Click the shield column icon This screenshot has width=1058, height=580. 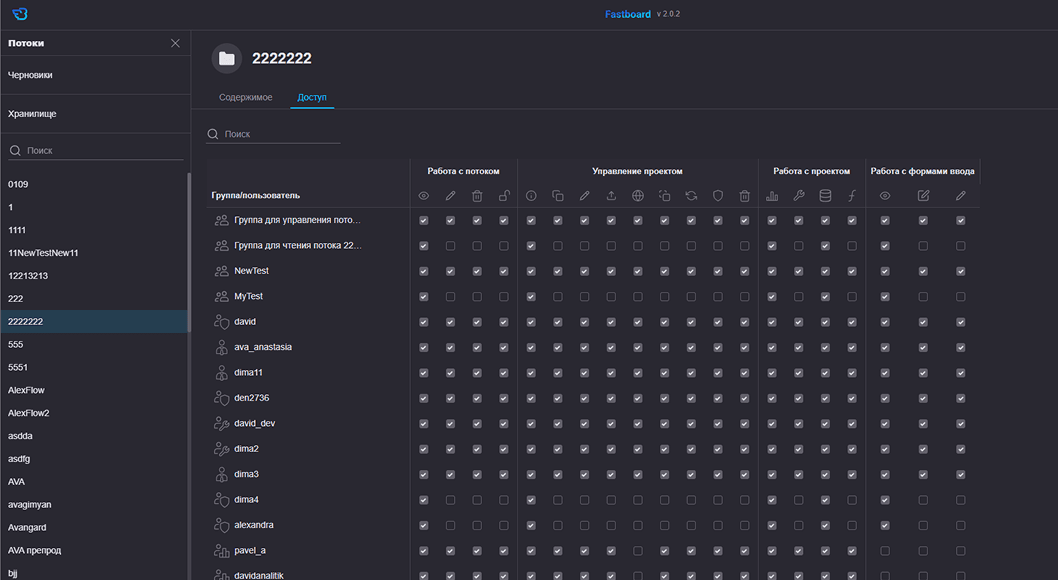[718, 196]
